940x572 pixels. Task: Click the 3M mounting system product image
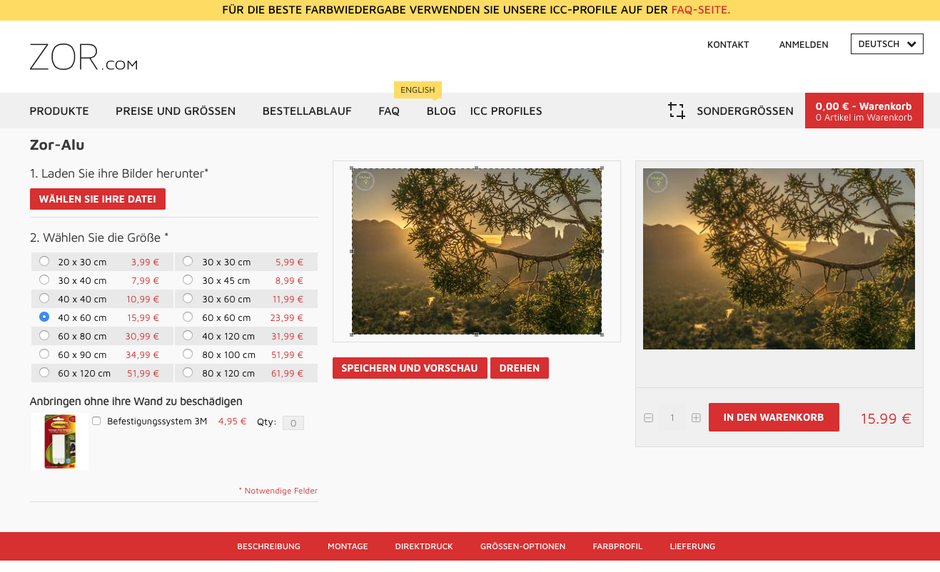[x=59, y=441]
